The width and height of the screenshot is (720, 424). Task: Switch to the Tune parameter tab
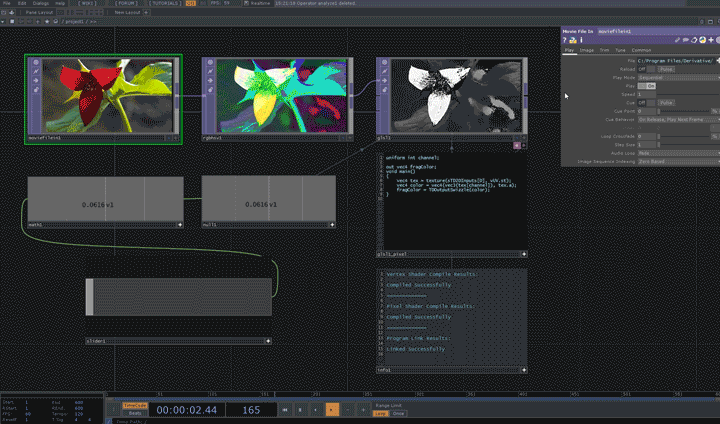pyautogui.click(x=620, y=50)
